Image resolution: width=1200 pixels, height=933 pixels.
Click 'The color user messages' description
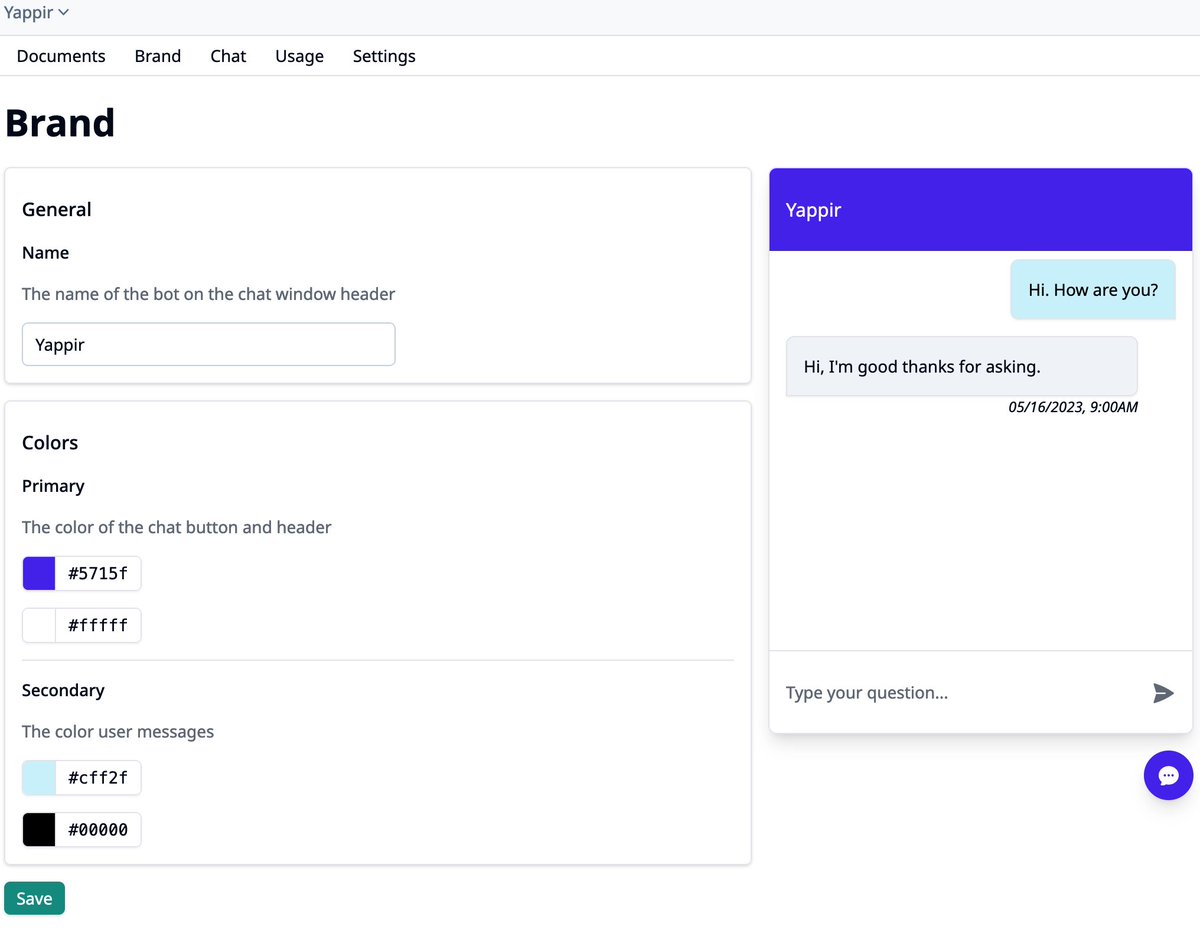point(118,732)
